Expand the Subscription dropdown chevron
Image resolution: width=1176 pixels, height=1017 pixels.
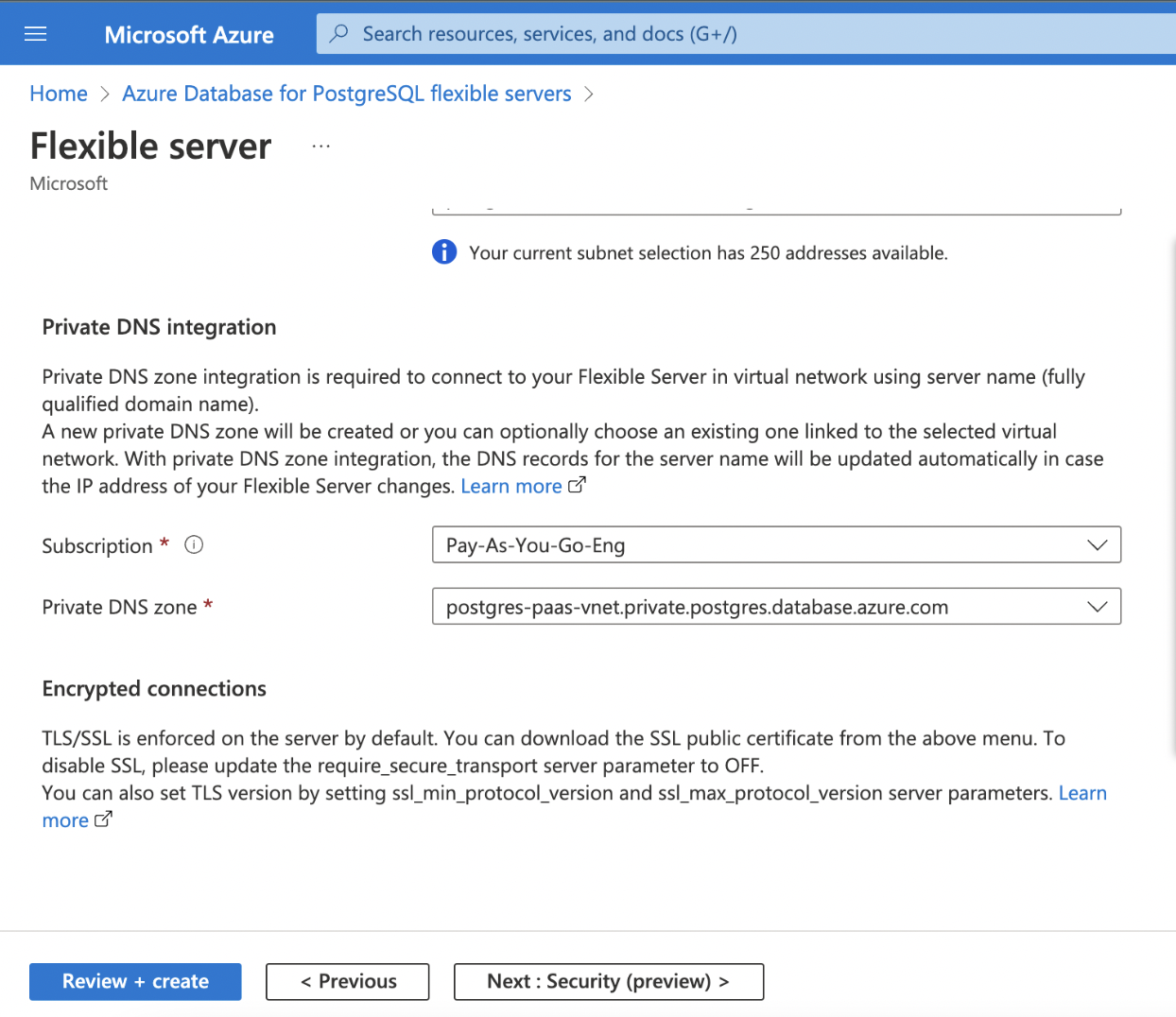(x=1097, y=545)
